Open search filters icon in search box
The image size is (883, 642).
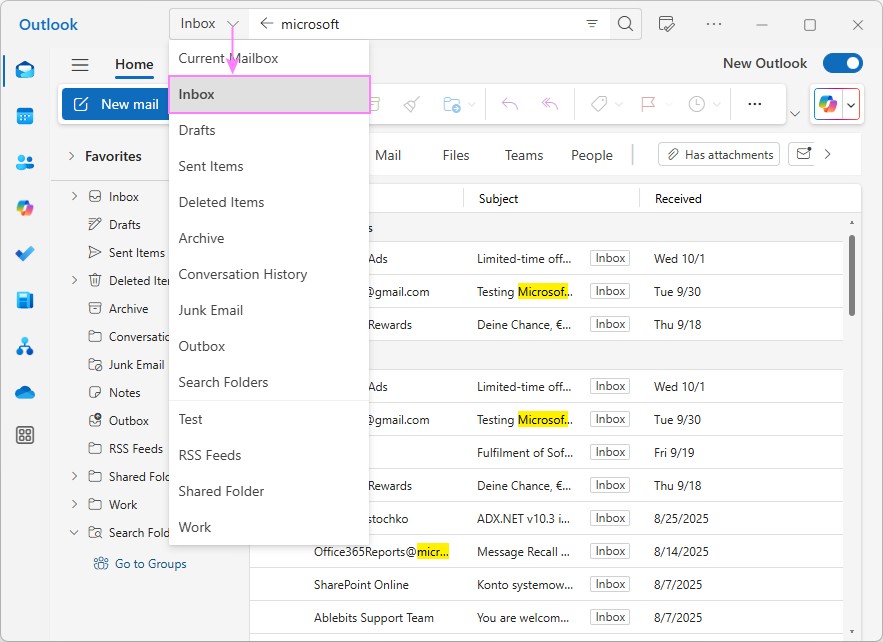pyautogui.click(x=592, y=24)
